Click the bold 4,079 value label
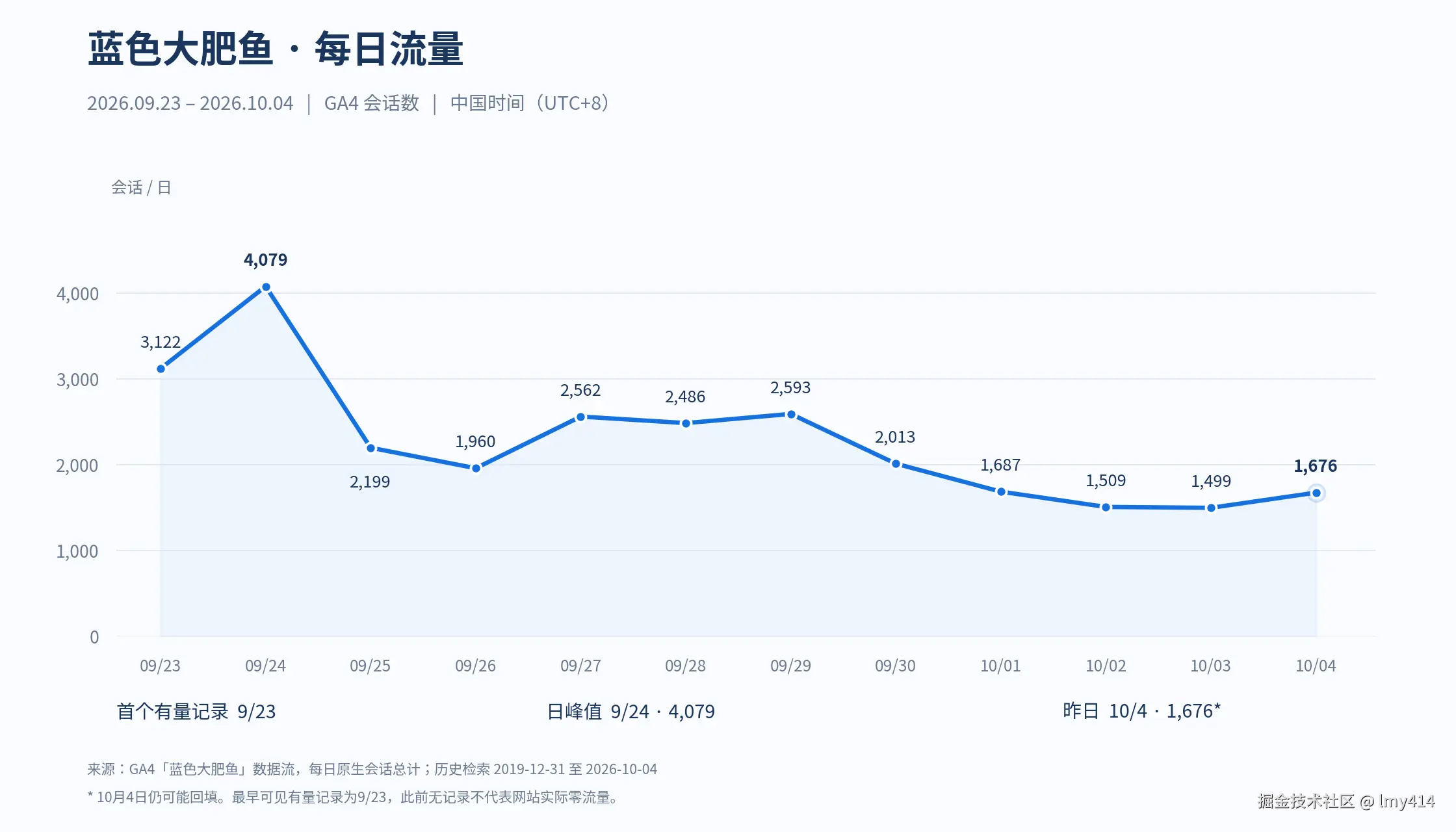This screenshot has width=1456, height=832. pyautogui.click(x=265, y=260)
